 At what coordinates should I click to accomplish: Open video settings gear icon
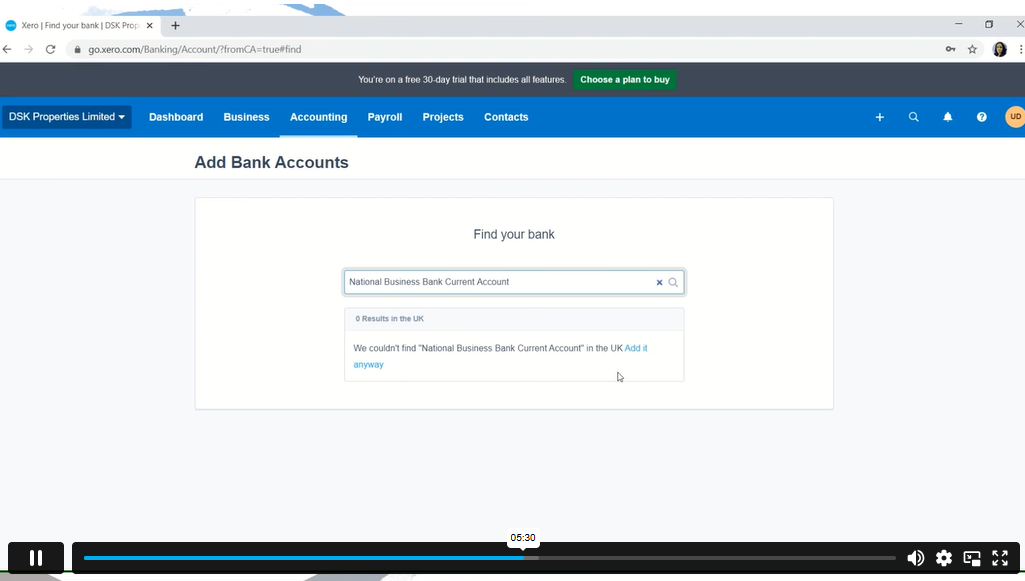coord(943,558)
